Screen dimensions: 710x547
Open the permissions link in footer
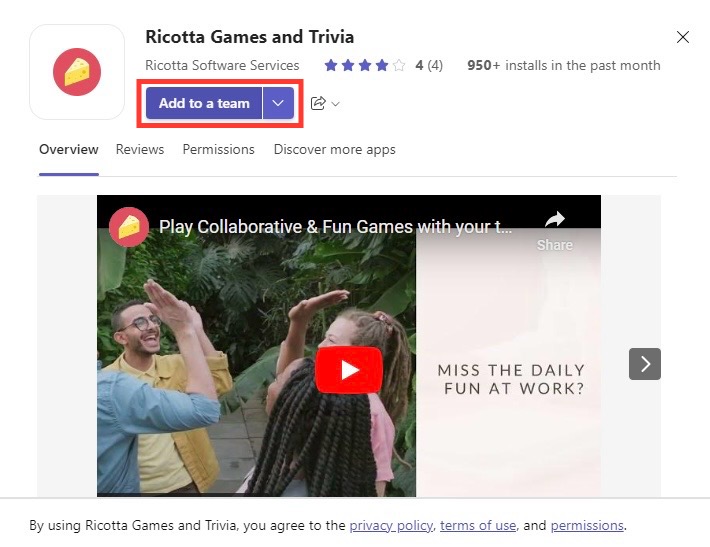pos(587,525)
